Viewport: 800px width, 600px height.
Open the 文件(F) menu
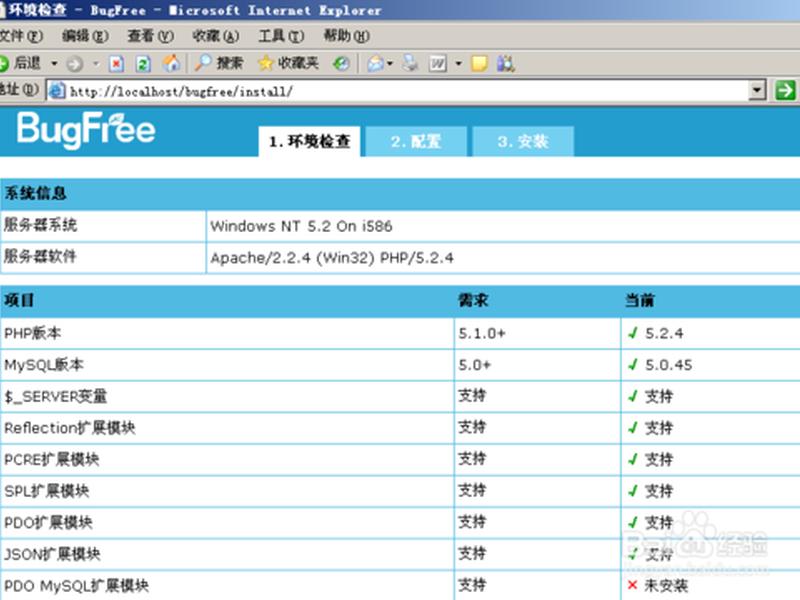click(x=21, y=36)
